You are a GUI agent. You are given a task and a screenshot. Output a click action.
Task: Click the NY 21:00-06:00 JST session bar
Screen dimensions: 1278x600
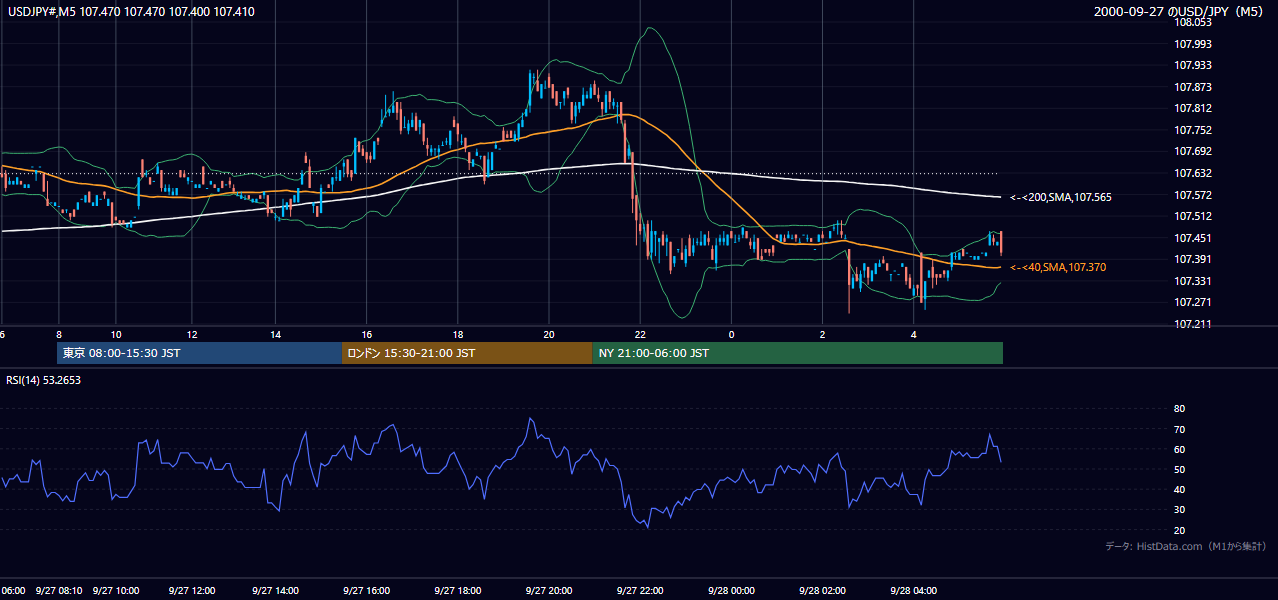pos(798,353)
